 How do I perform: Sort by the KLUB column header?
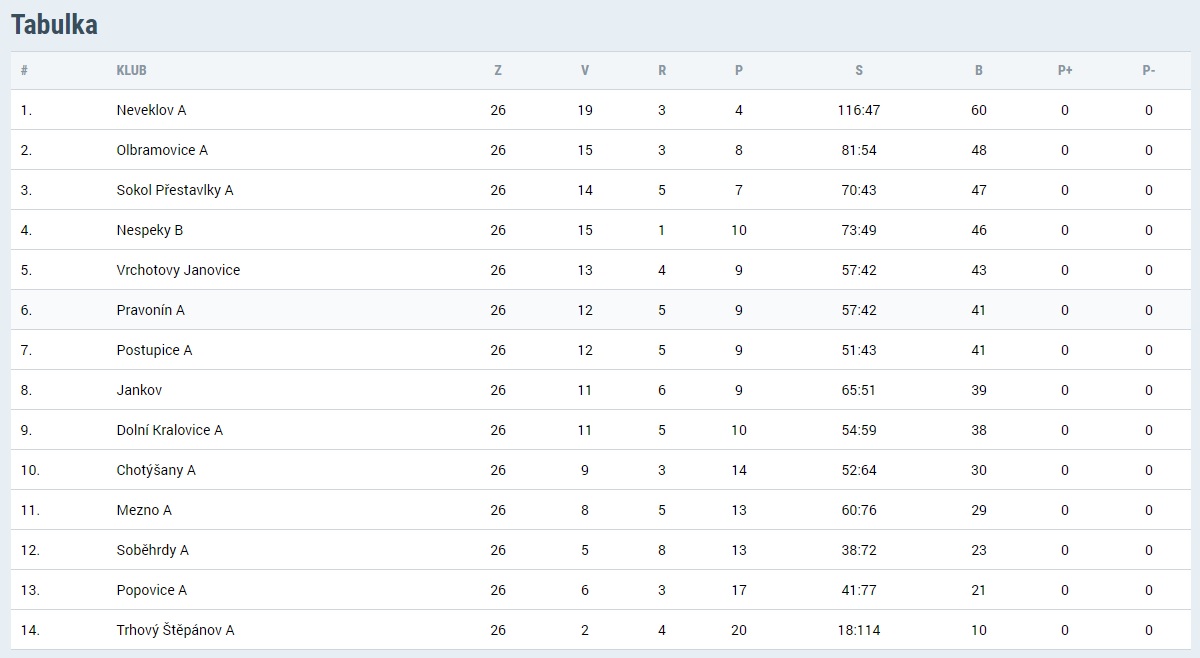132,71
